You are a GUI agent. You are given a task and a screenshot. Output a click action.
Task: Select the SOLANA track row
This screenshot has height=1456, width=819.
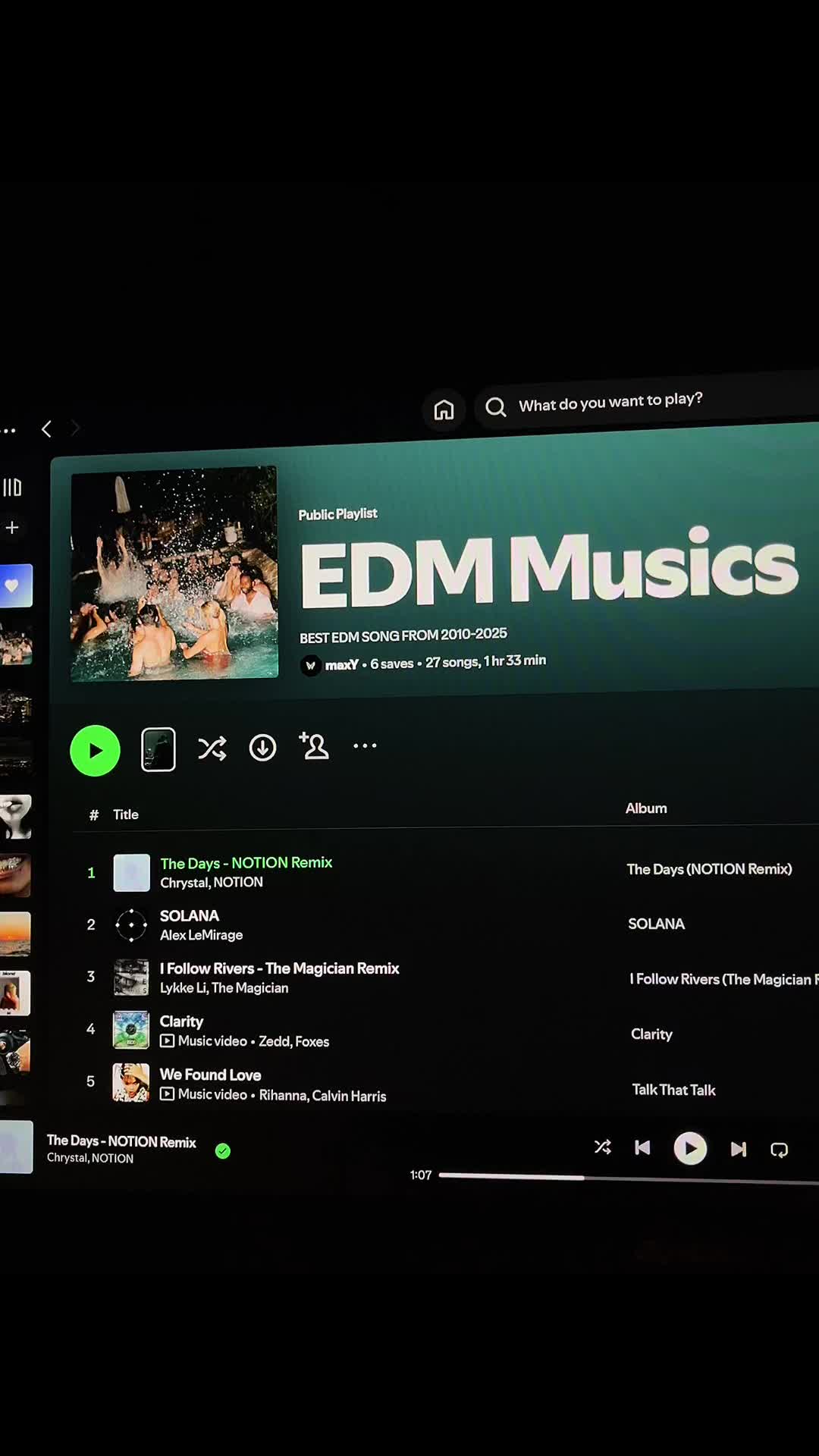tap(190, 916)
